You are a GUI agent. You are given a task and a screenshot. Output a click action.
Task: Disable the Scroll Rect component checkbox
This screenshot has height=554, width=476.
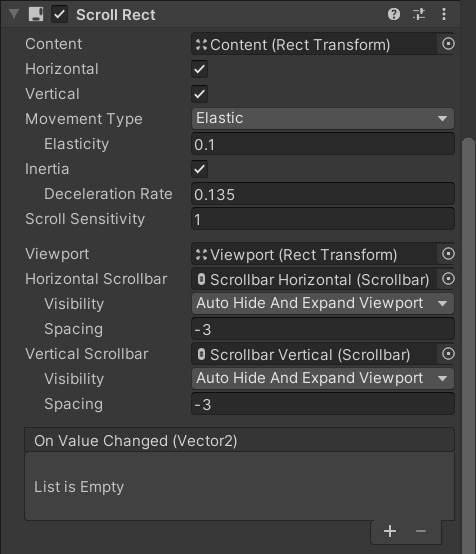coord(59,14)
